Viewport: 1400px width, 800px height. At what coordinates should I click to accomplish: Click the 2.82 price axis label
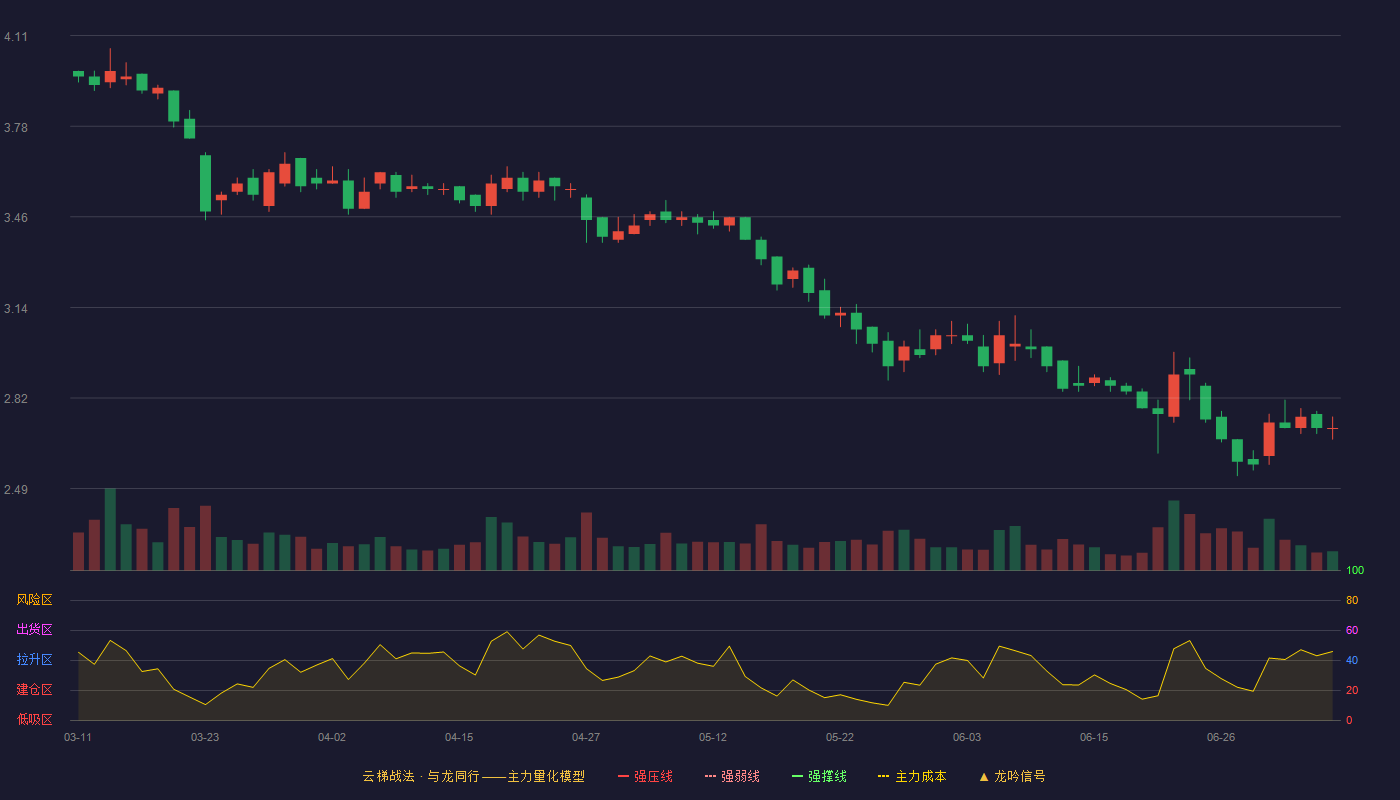point(16,398)
